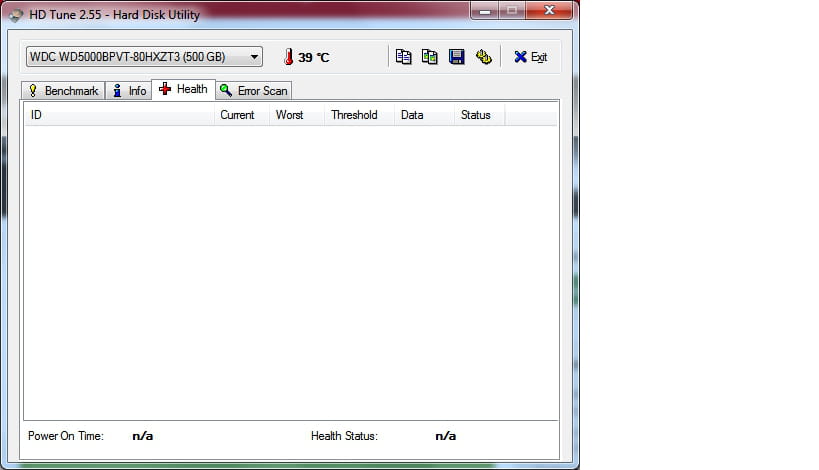Click the Current column header
Viewport: 819px width, 470px height.
click(242, 115)
